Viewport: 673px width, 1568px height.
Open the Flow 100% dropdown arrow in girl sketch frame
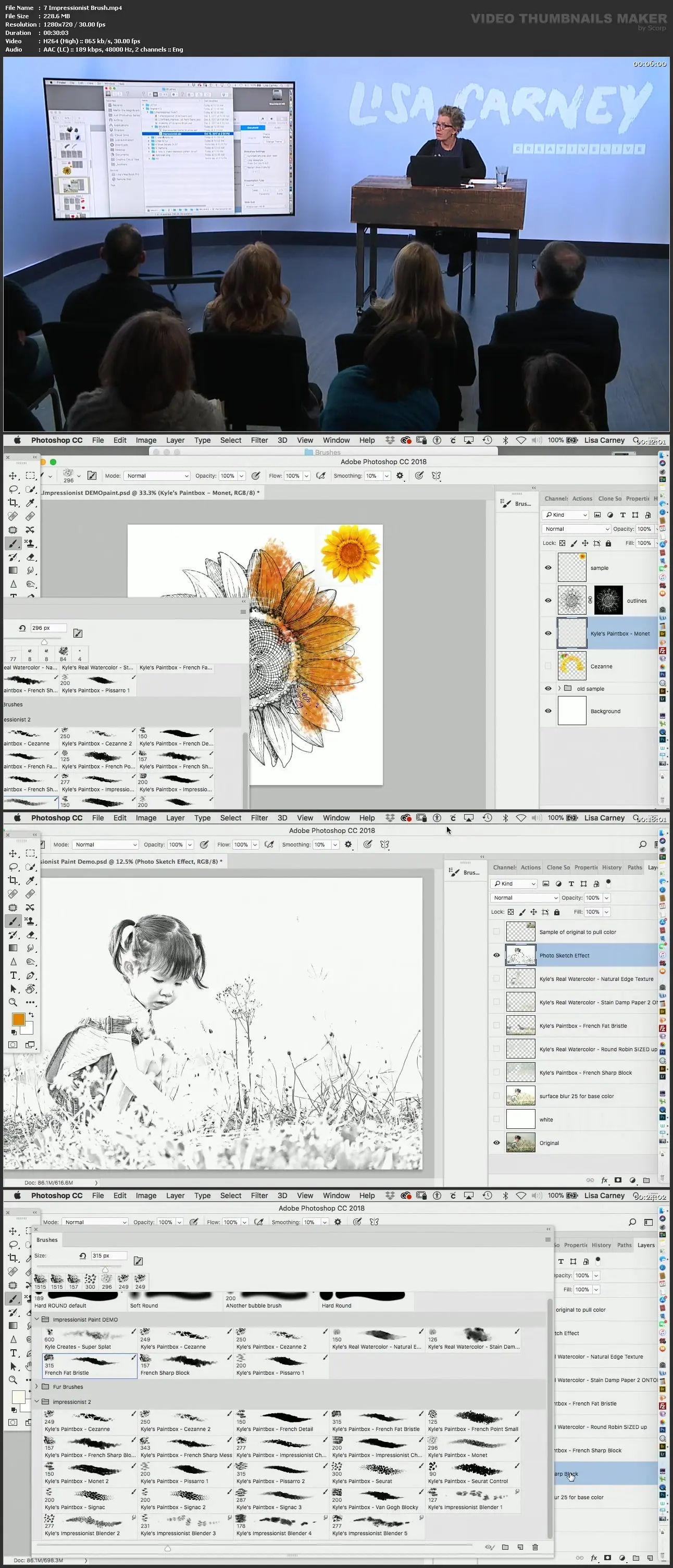(x=255, y=844)
